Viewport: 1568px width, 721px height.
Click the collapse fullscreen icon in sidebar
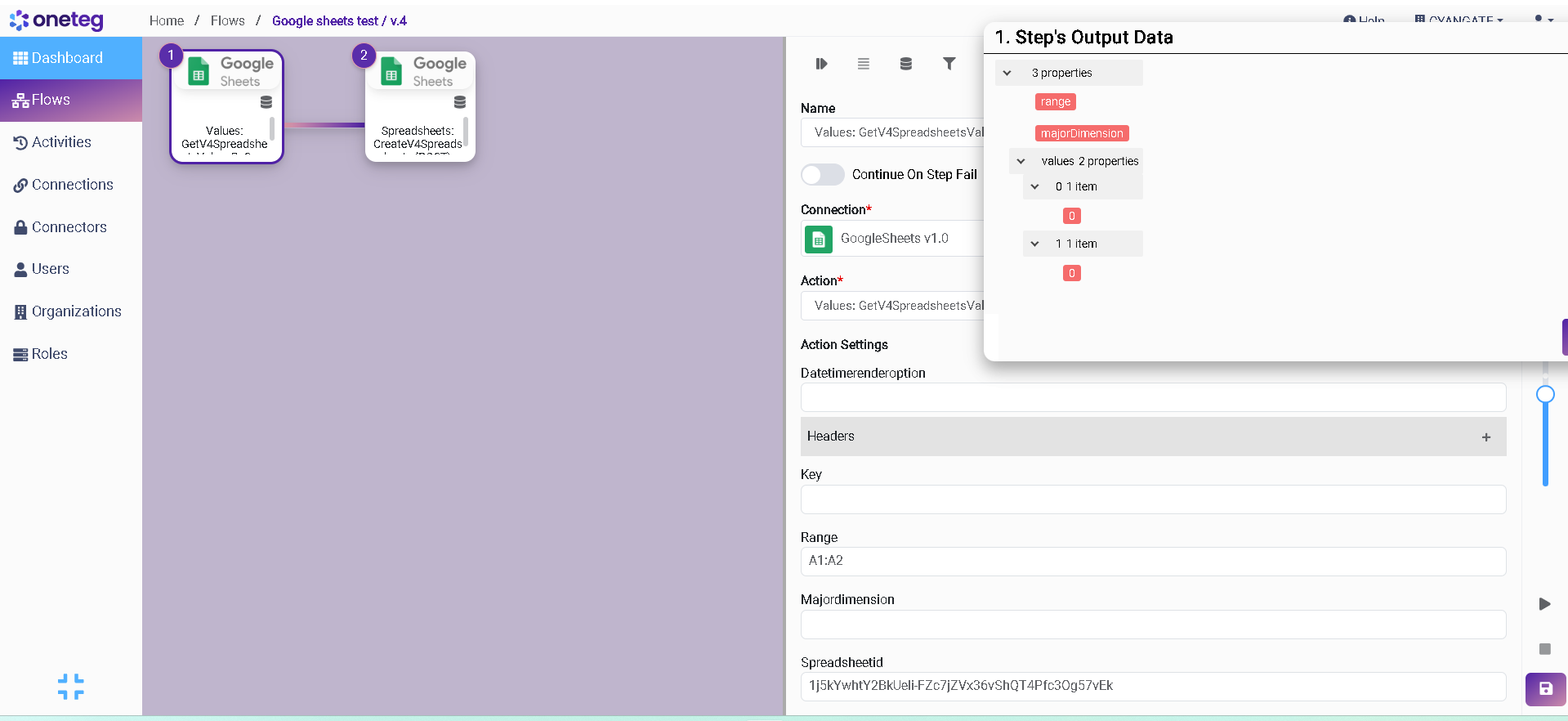tap(71, 687)
